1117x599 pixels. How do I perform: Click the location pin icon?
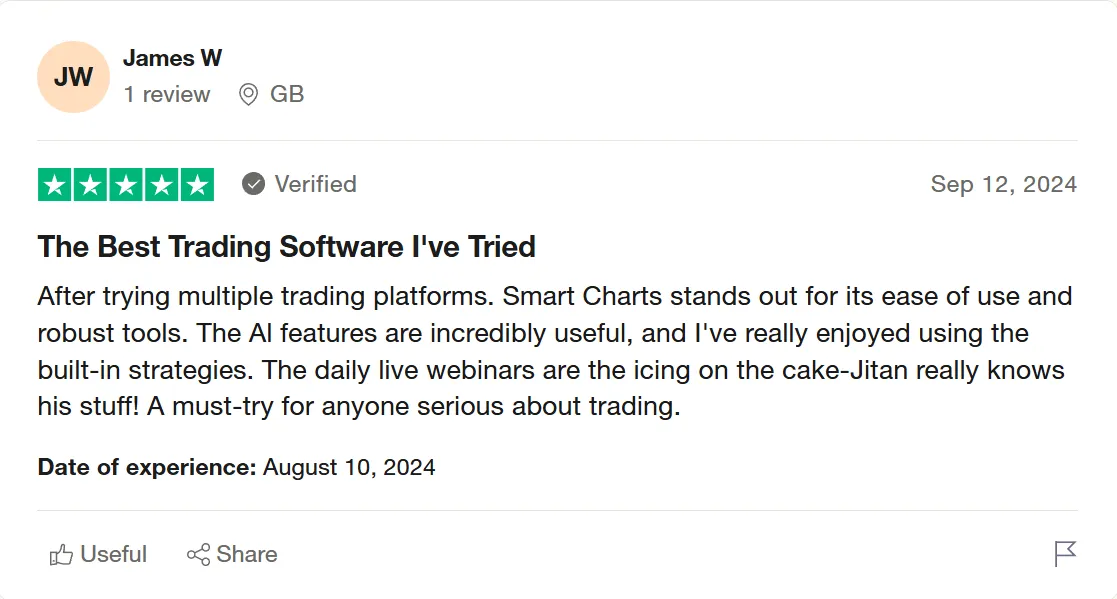[x=248, y=94]
